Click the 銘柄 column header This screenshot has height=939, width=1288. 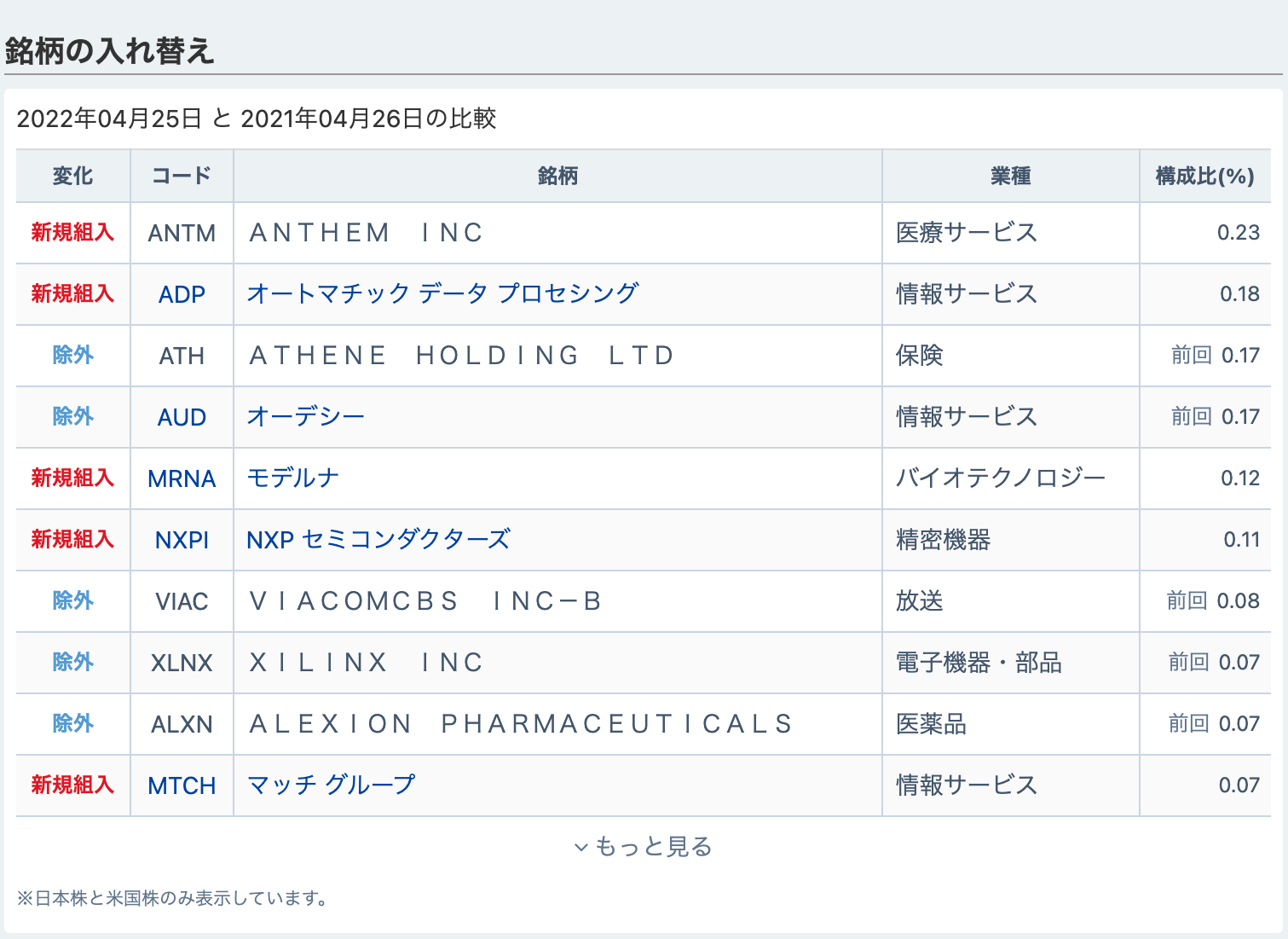[557, 177]
